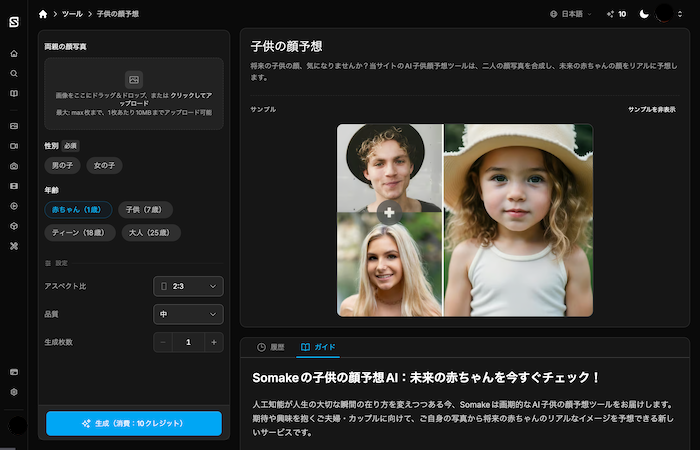Select age ティーン（18歳）
Viewport: 700px width, 450px height.
pos(80,233)
